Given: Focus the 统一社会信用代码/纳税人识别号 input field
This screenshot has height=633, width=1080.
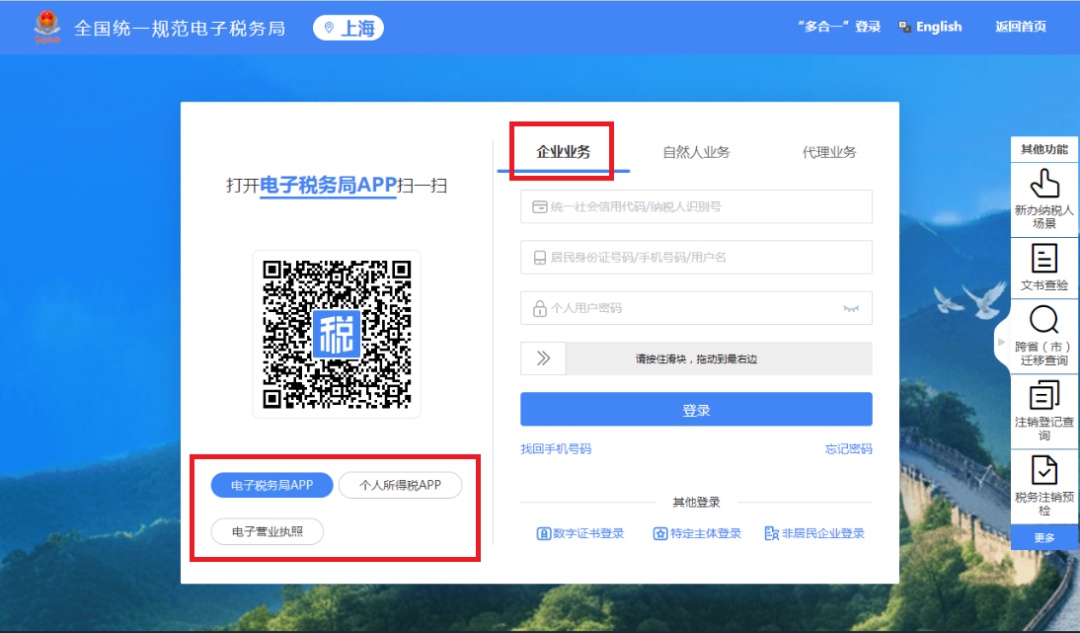Looking at the screenshot, I should point(696,207).
